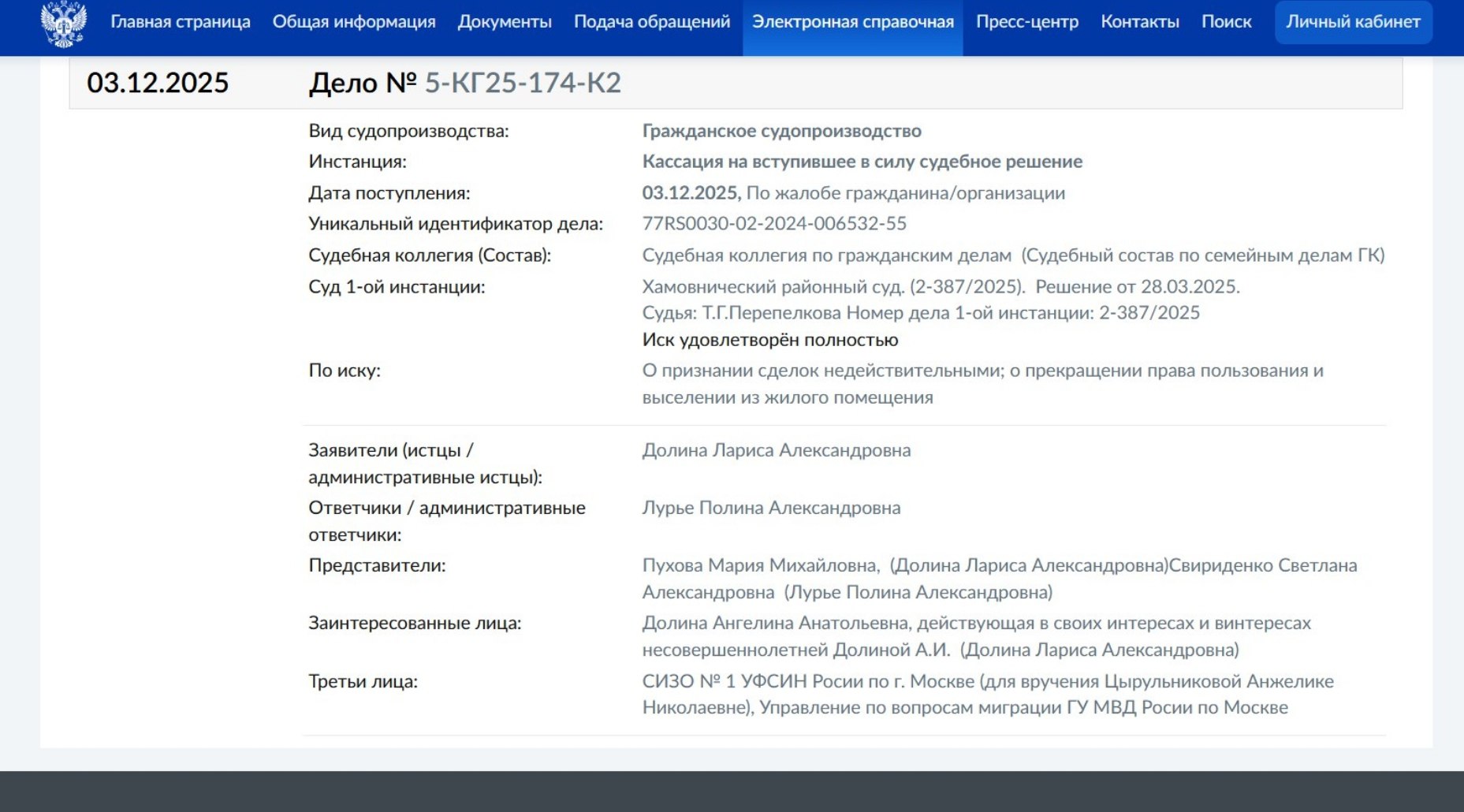The height and width of the screenshot is (812, 1464).
Task: Click the double-headed eagle emblem logo
Action: tap(63, 24)
